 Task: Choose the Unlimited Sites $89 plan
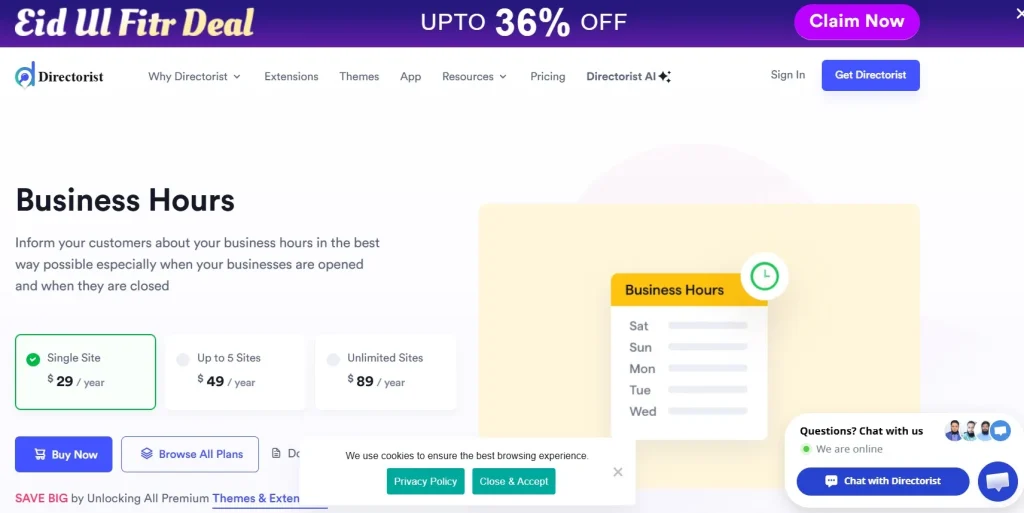[385, 371]
